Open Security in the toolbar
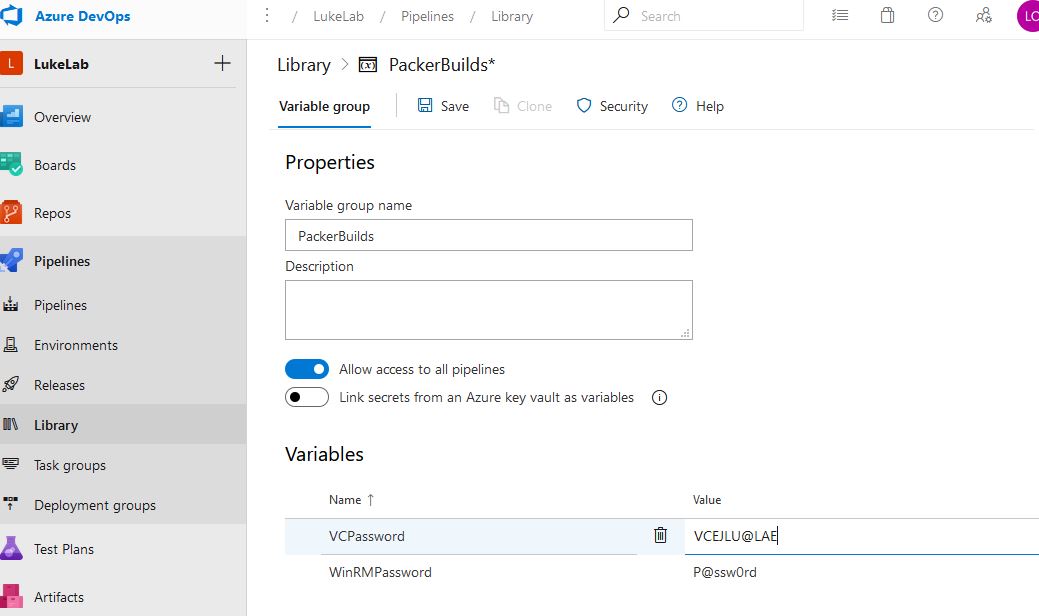Screen dimensions: 1039x616 tap(612, 106)
